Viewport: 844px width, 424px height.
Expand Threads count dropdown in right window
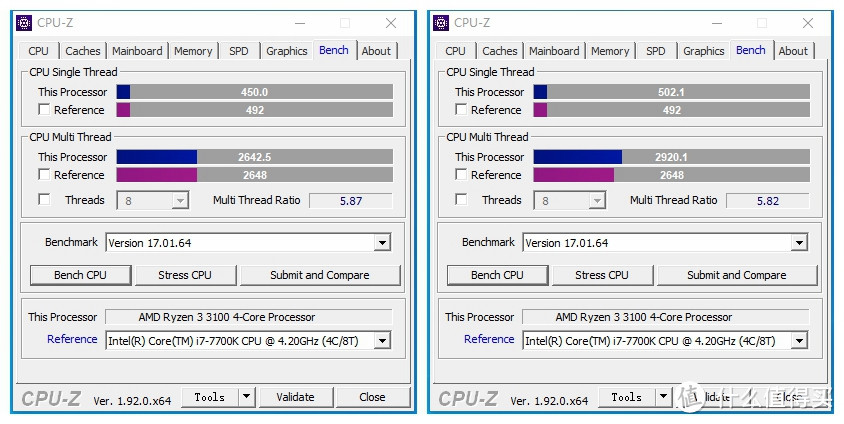[x=597, y=201]
